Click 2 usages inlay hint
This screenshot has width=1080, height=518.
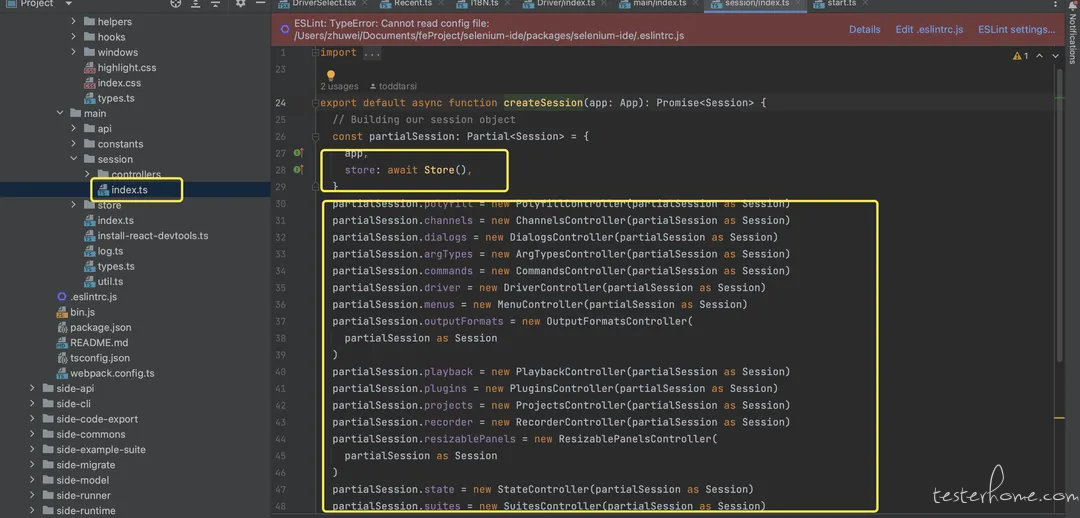340,86
